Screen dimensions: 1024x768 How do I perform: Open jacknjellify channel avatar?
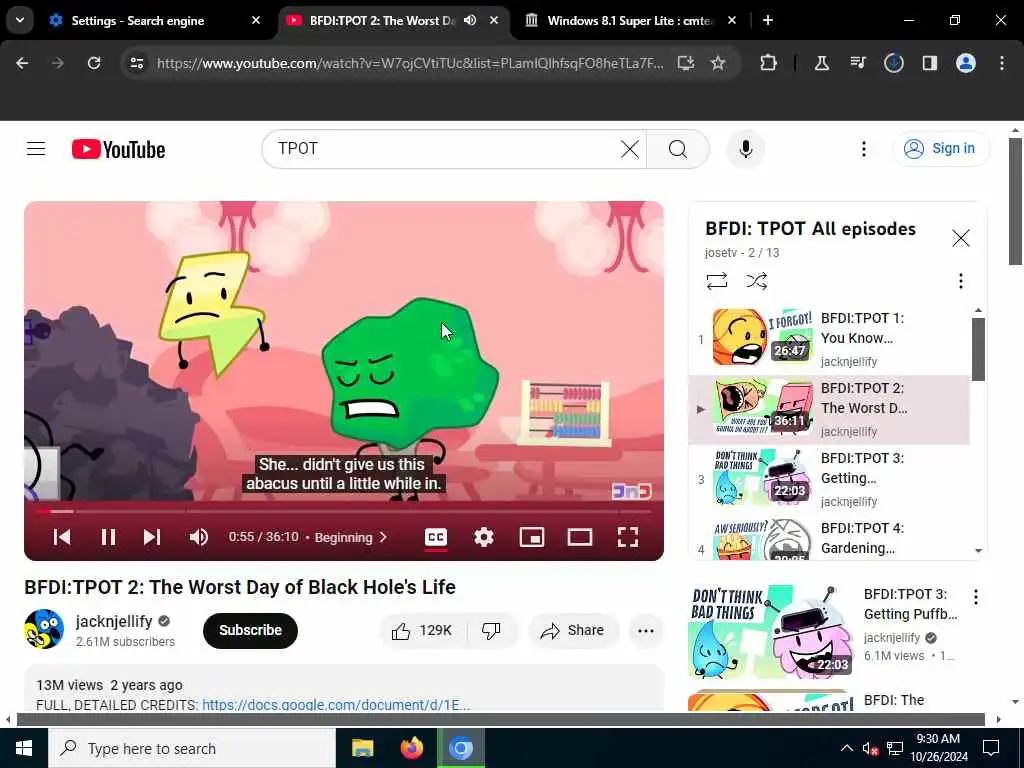click(x=44, y=629)
